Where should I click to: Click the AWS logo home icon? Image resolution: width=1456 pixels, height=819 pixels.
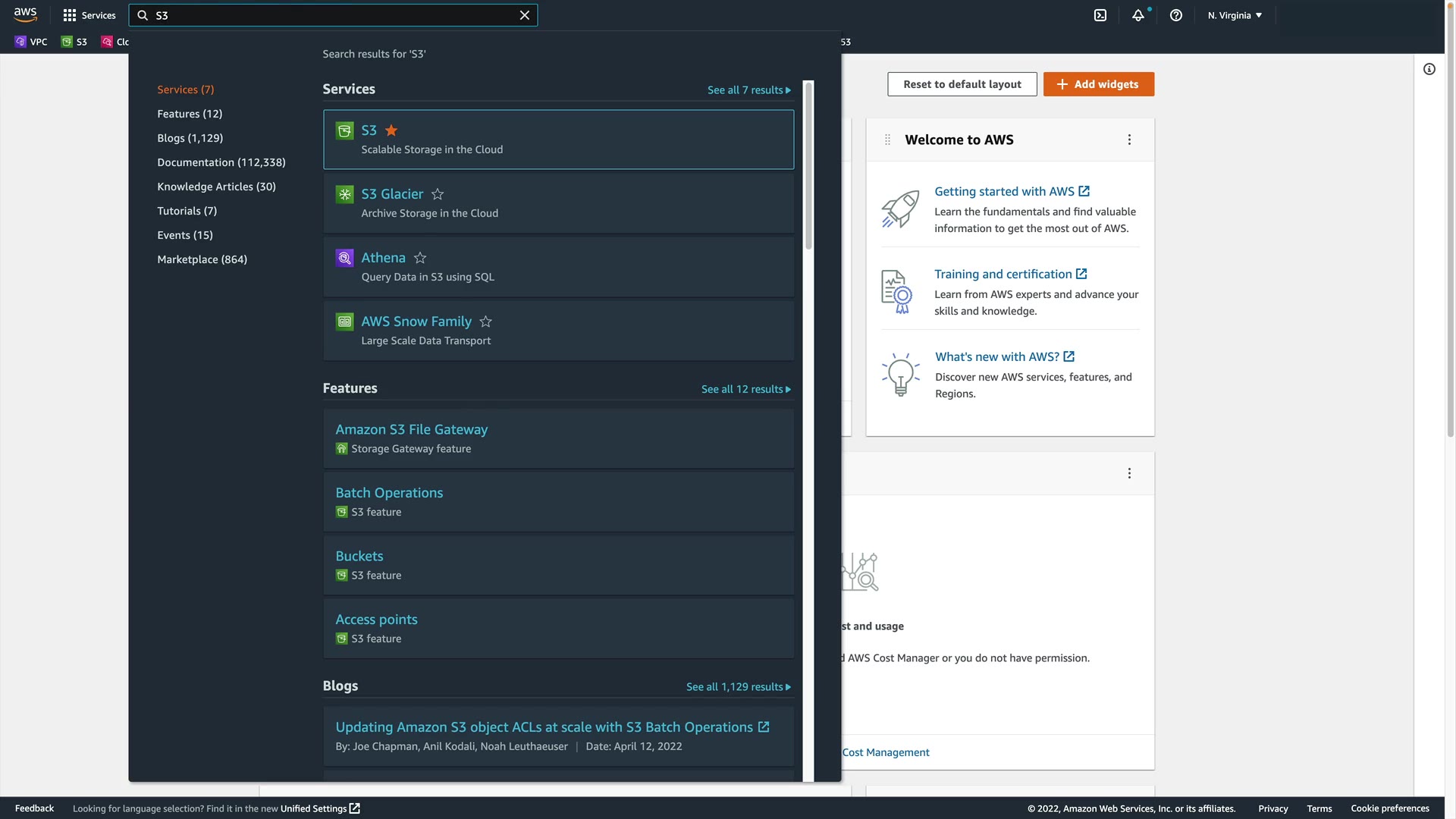point(25,15)
